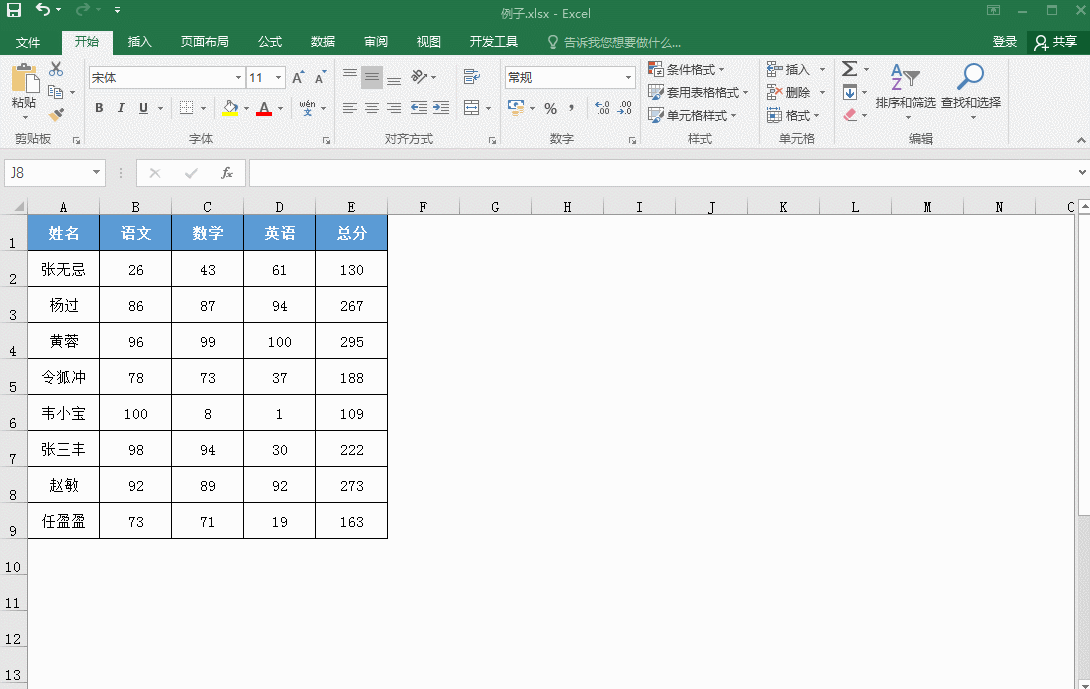1090x689 pixels.
Task: Toggle middle vertical alignment
Action: pos(372,76)
